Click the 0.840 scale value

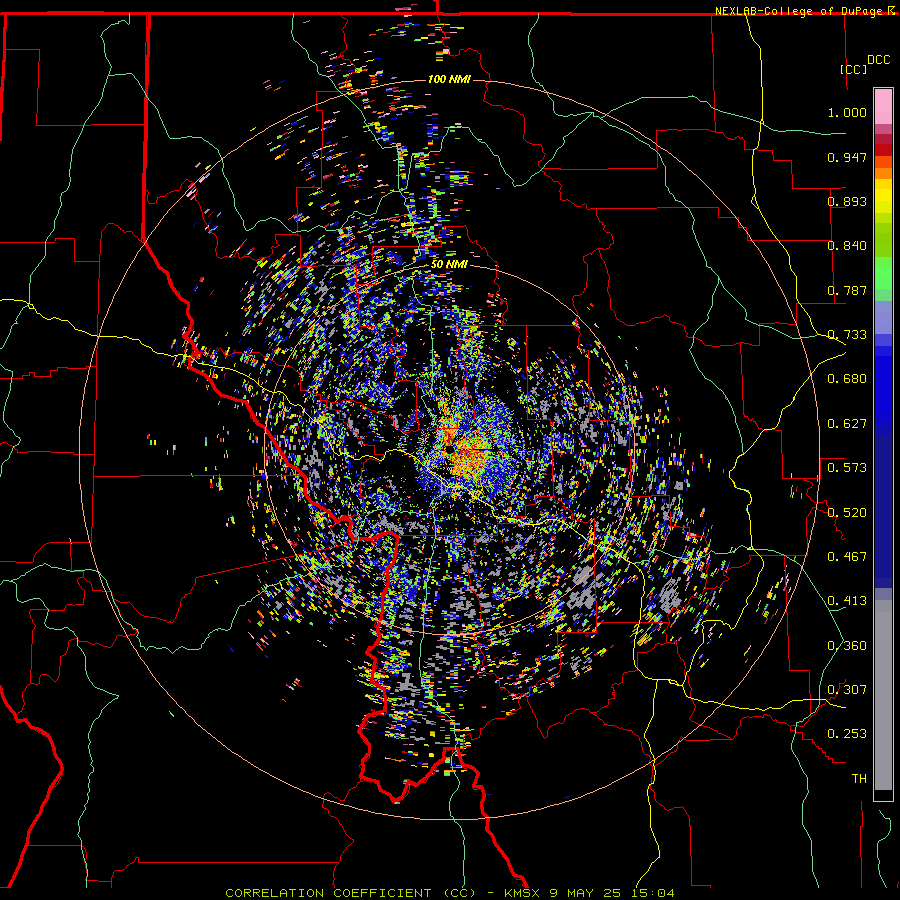tap(847, 246)
